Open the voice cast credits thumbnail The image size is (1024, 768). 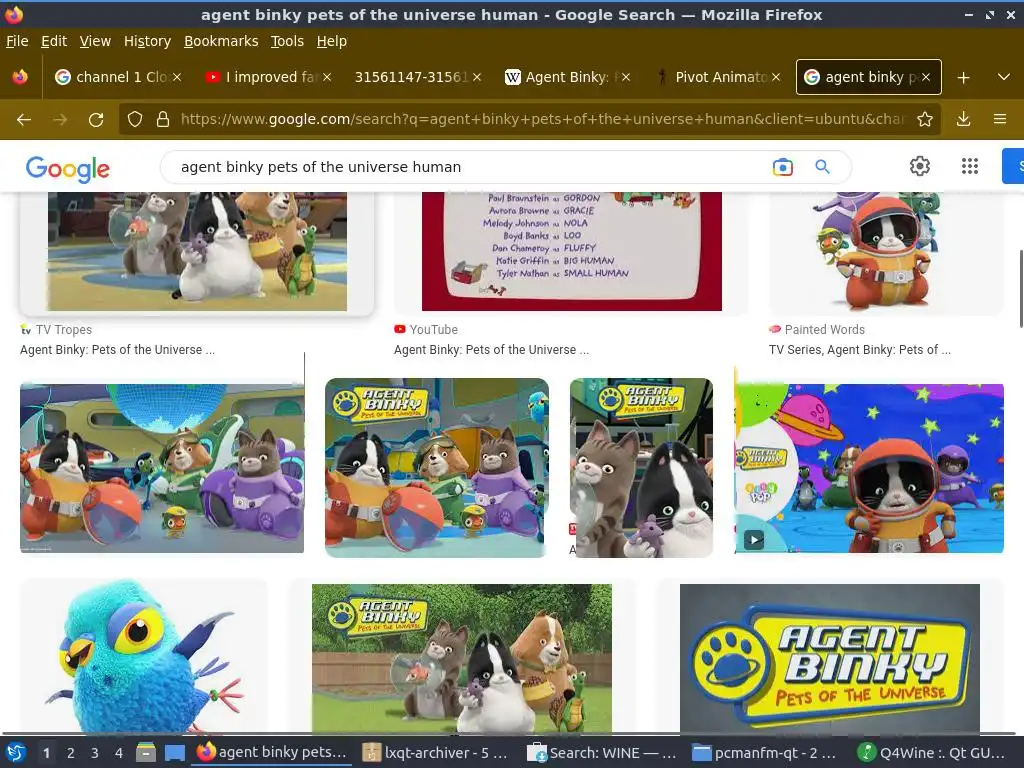click(x=571, y=251)
